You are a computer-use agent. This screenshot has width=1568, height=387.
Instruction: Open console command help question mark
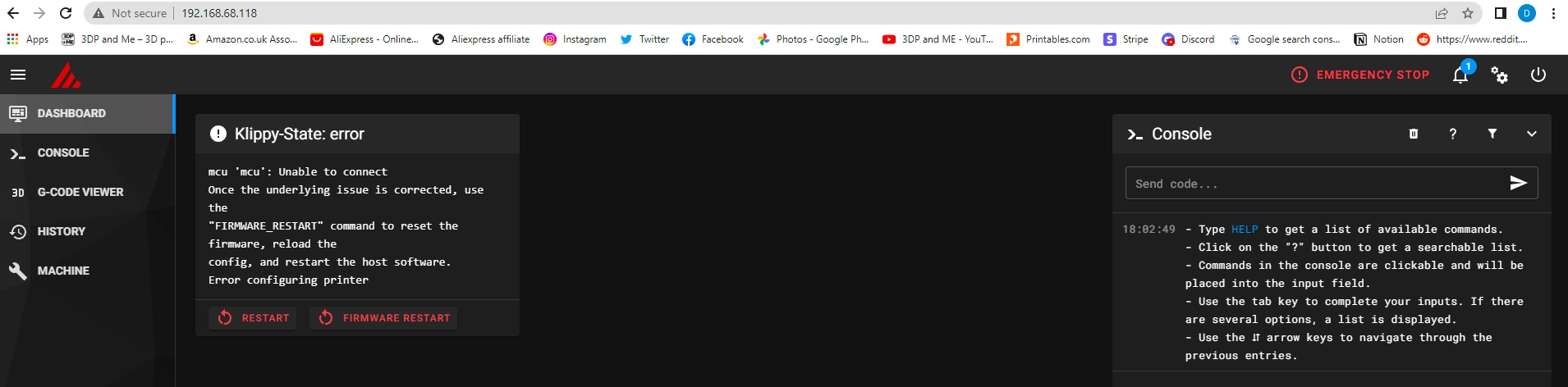(1453, 134)
